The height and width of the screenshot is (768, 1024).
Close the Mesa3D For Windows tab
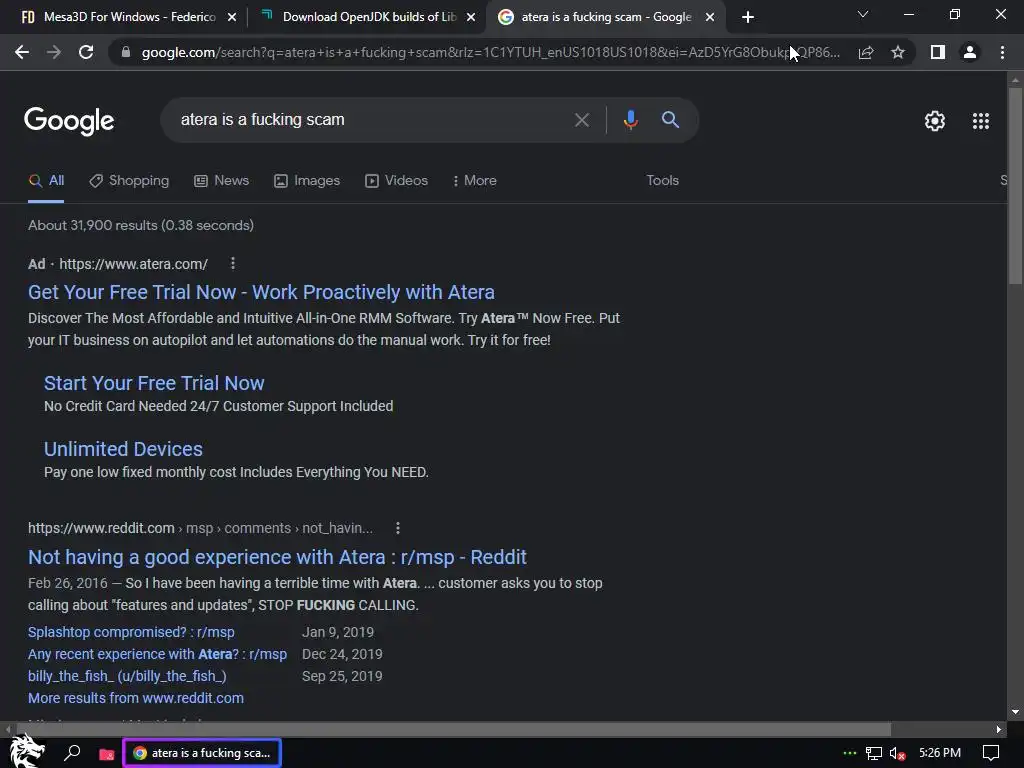232,17
